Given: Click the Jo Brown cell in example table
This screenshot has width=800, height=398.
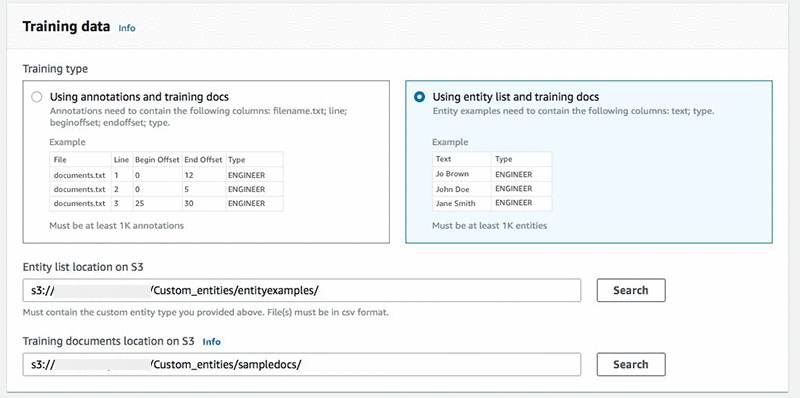Looking at the screenshot, I should tap(462, 174).
